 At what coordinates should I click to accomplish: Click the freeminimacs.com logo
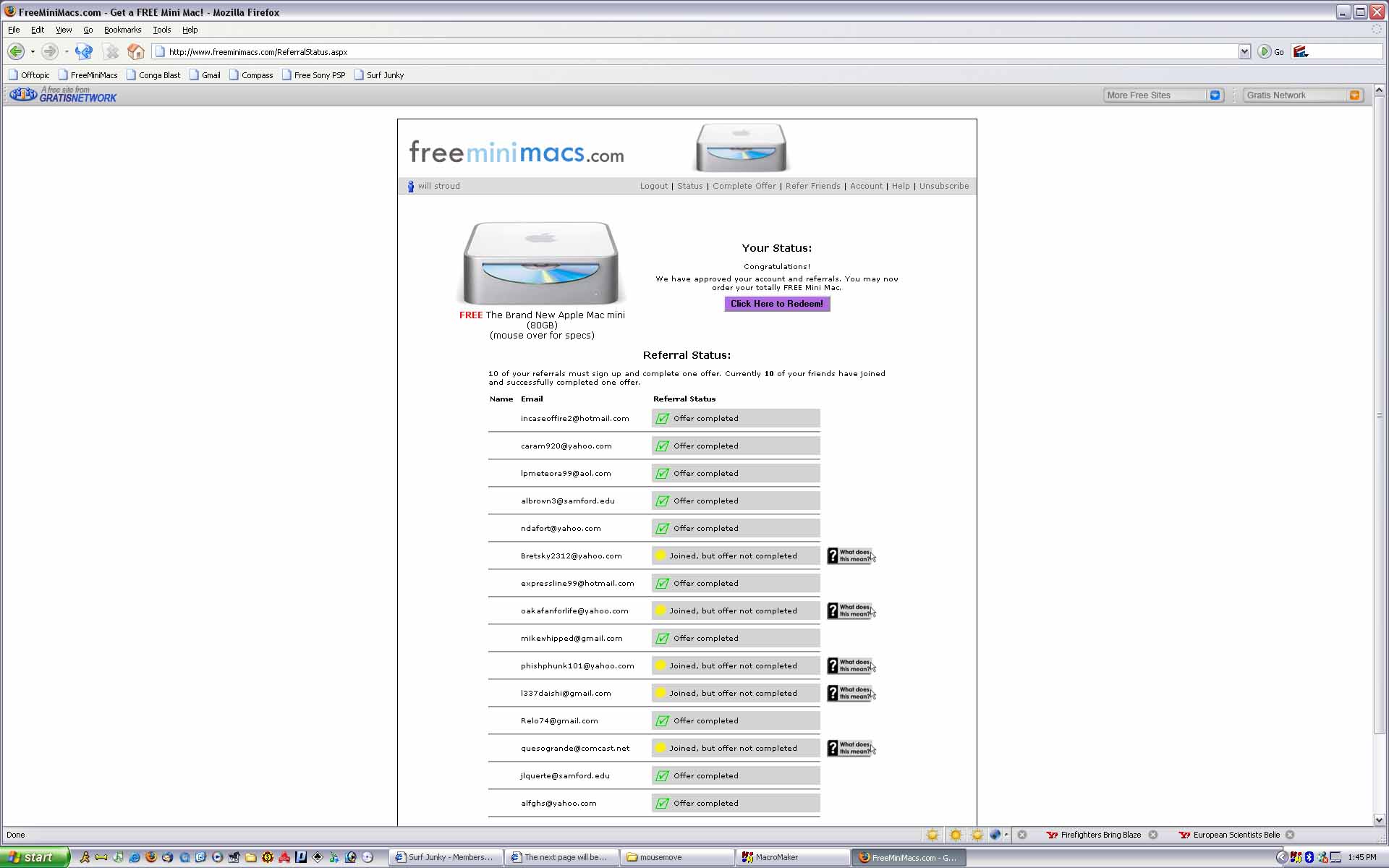click(x=517, y=152)
